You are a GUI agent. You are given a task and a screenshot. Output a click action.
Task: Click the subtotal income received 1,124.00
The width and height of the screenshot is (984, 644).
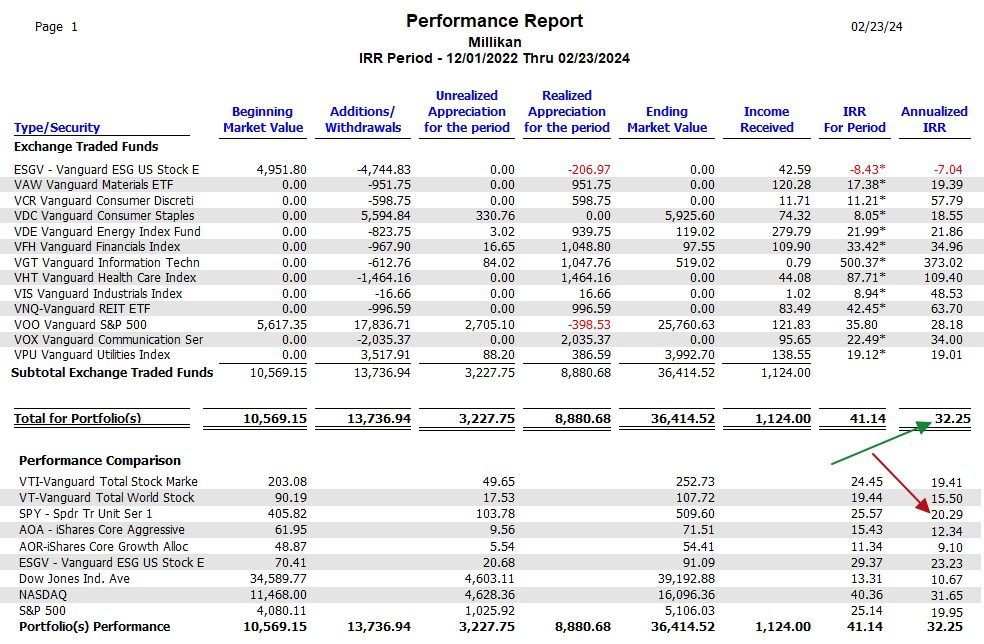click(x=786, y=372)
